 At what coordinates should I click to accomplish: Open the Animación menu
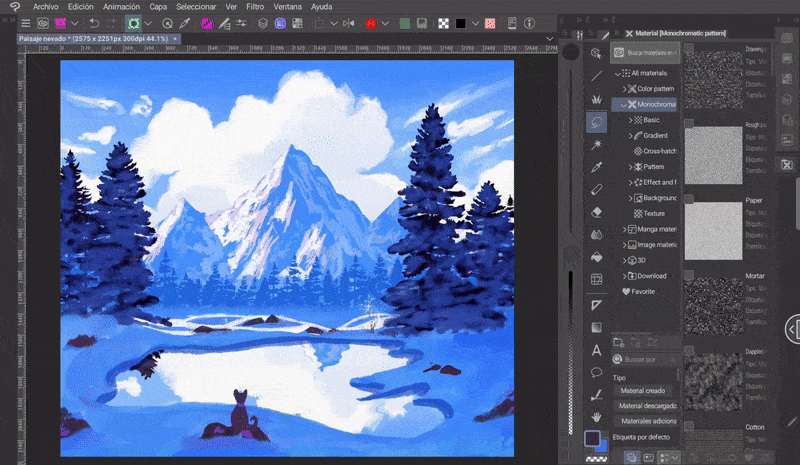click(121, 7)
